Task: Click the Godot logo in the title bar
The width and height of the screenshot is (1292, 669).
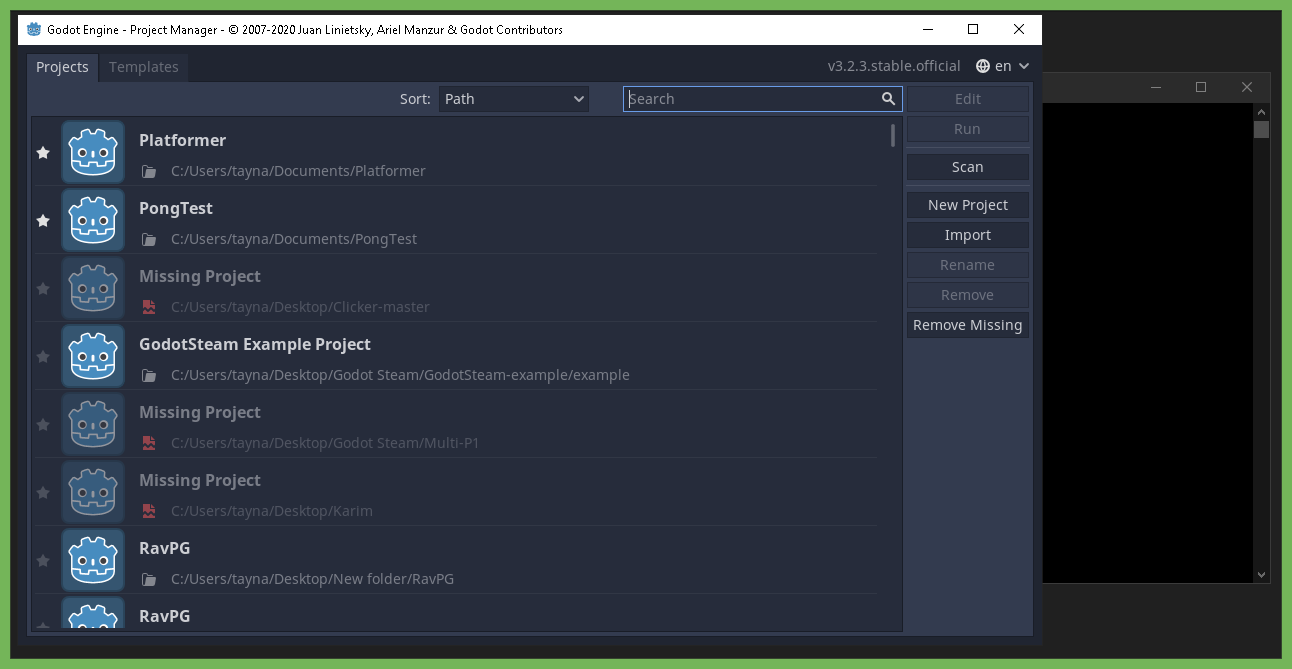Action: pyautogui.click(x=34, y=30)
